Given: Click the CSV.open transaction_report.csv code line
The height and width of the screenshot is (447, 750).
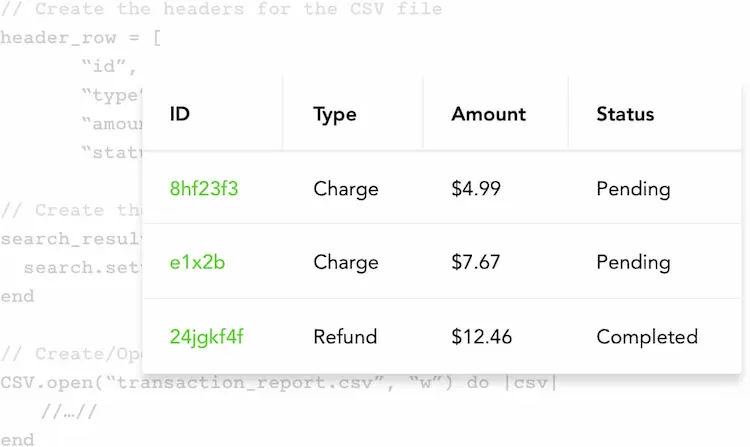Looking at the screenshot, I should [279, 382].
